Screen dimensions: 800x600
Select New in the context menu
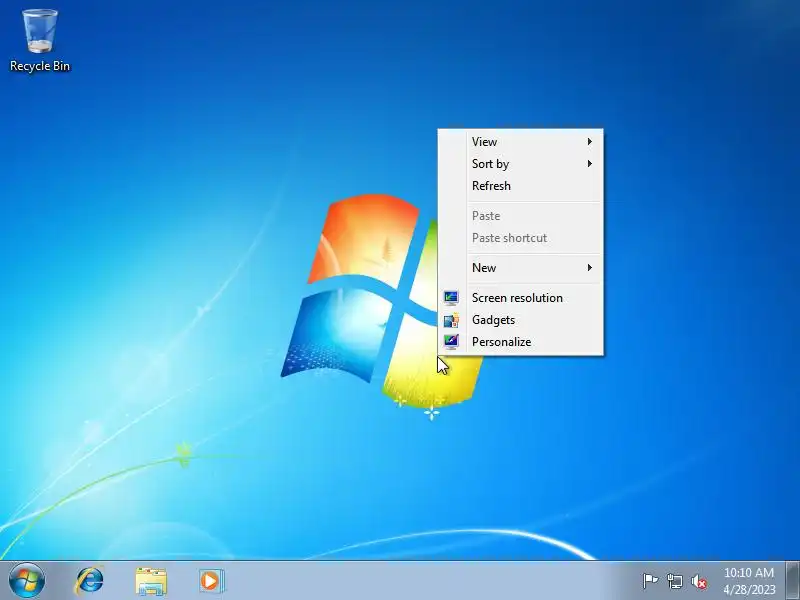[x=520, y=267]
